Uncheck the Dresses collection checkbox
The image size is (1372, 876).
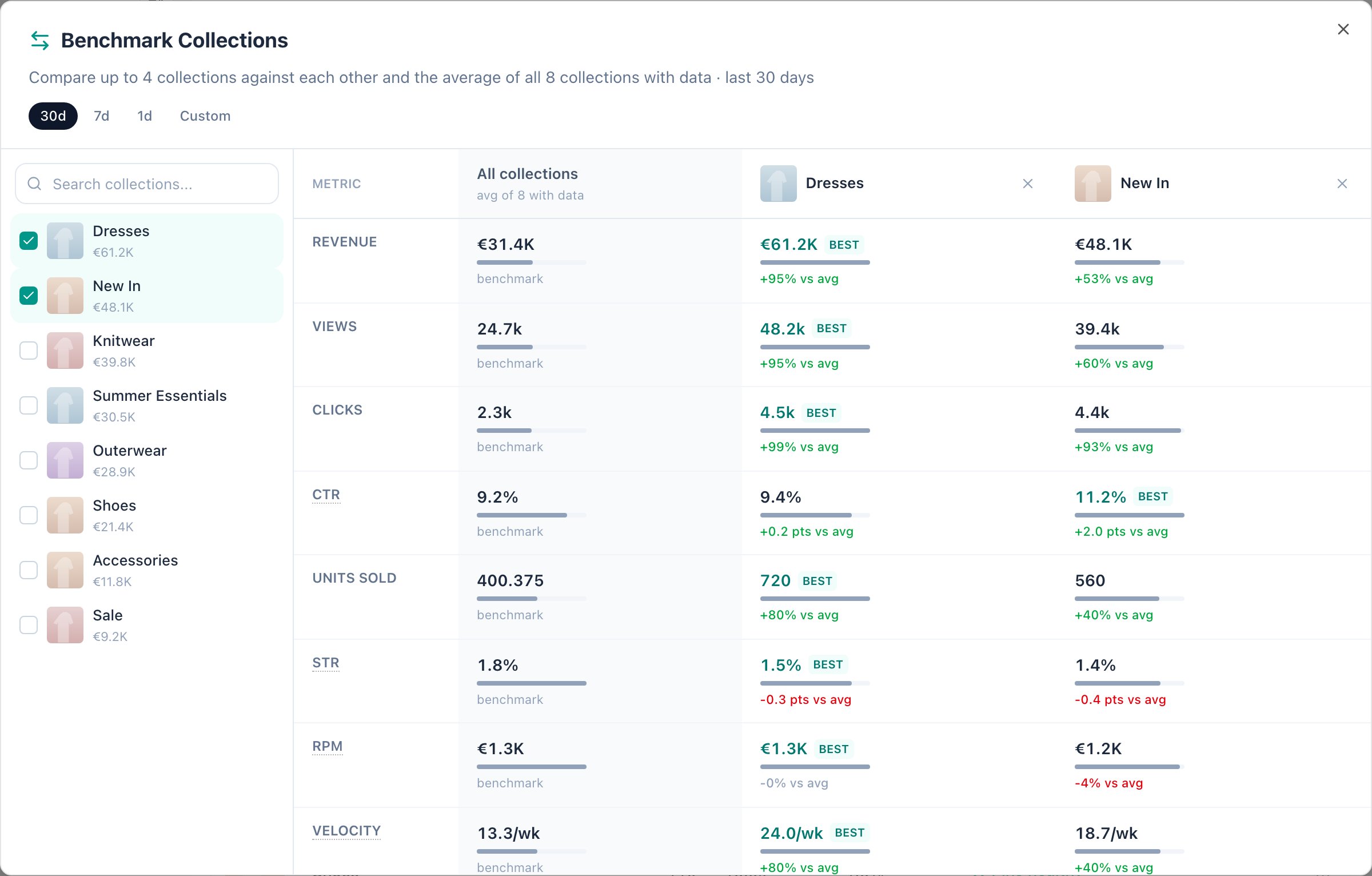click(x=29, y=241)
